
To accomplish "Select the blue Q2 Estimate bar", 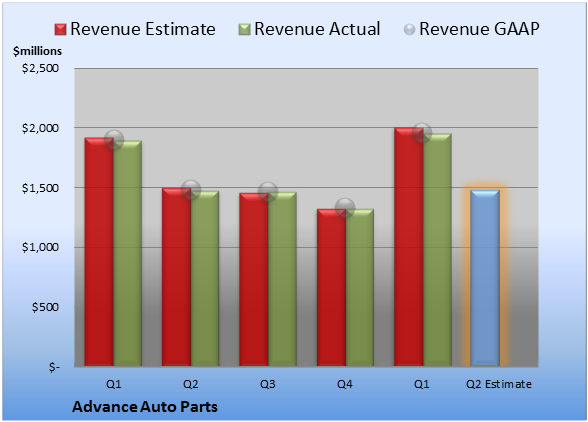I will pos(485,278).
